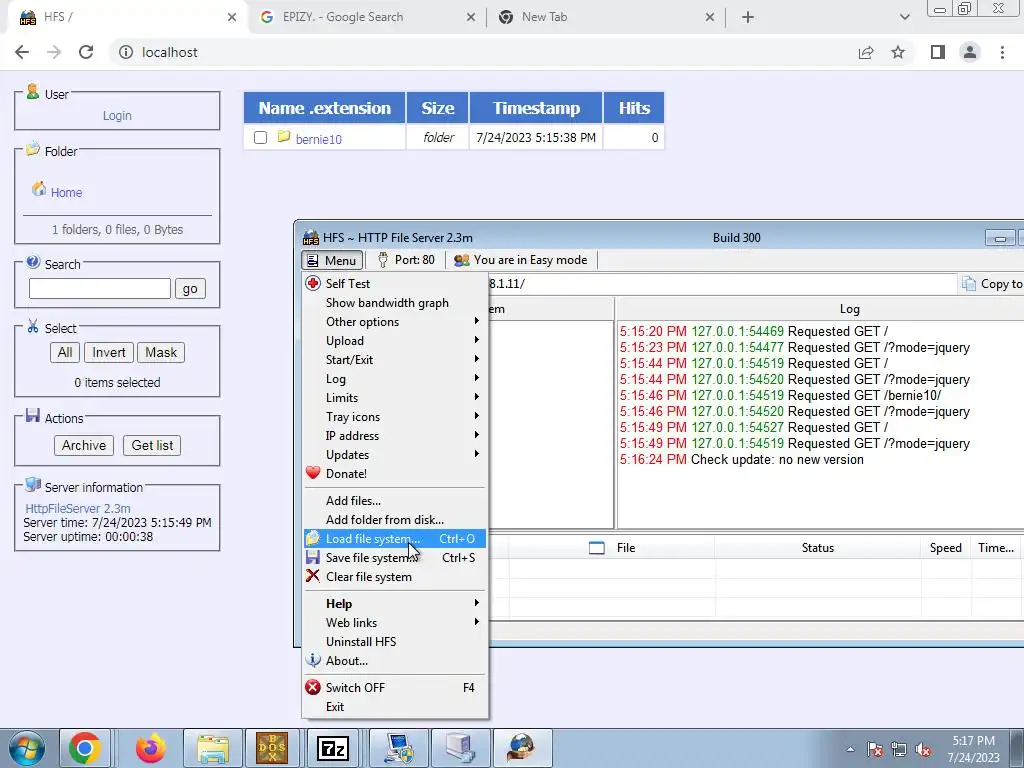Click the Get list button
This screenshot has height=768, width=1024.
(x=152, y=445)
